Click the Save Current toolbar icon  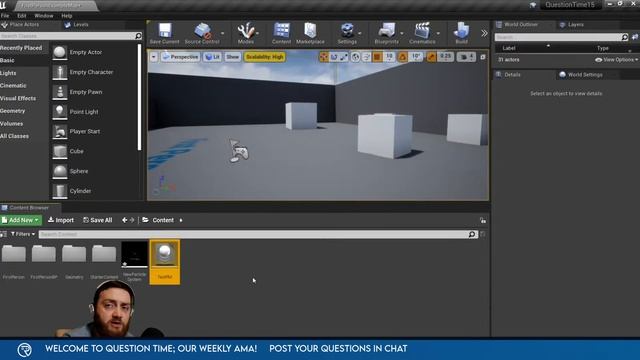point(164,31)
